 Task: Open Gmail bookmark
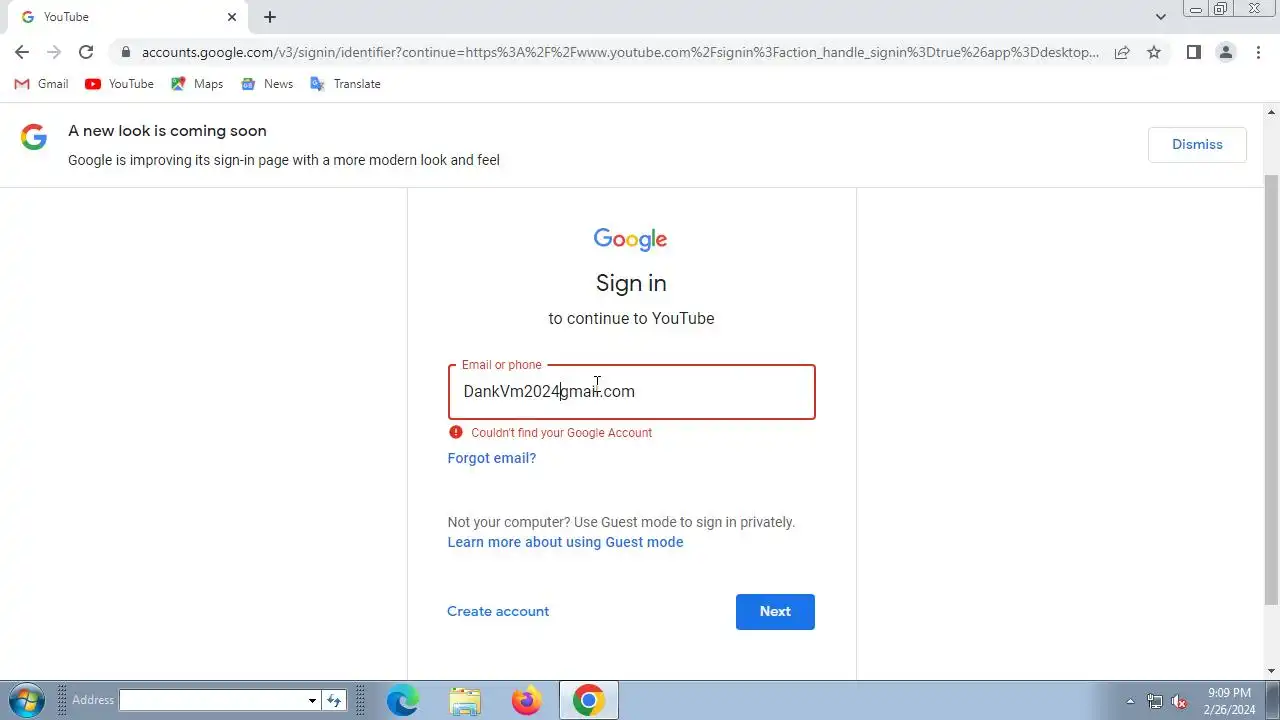[x=41, y=84]
